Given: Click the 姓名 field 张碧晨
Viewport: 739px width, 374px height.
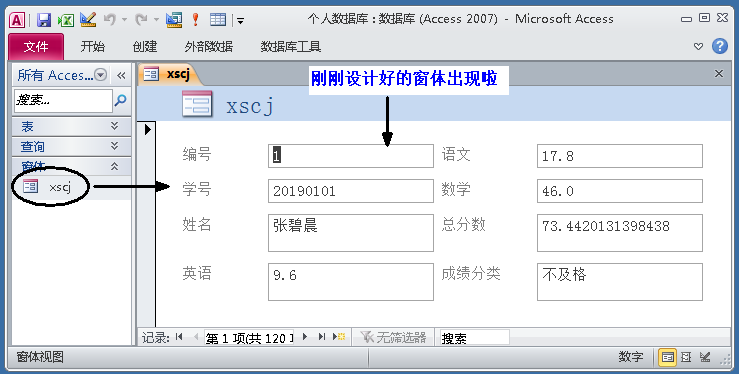Looking at the screenshot, I should tap(351, 233).
